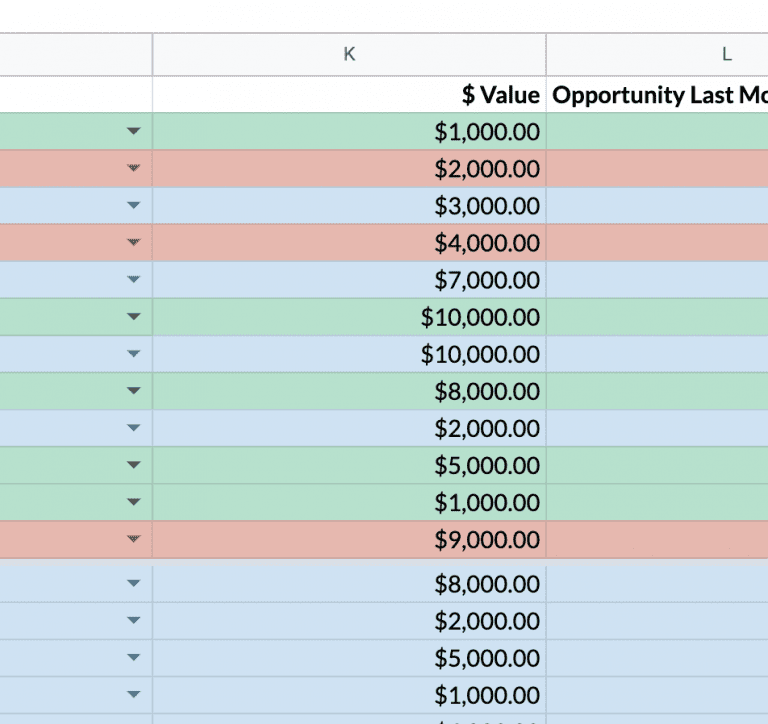Screen dimensions: 768x724
Task: Click the green $8,000.00 value cell
Action: (349, 391)
